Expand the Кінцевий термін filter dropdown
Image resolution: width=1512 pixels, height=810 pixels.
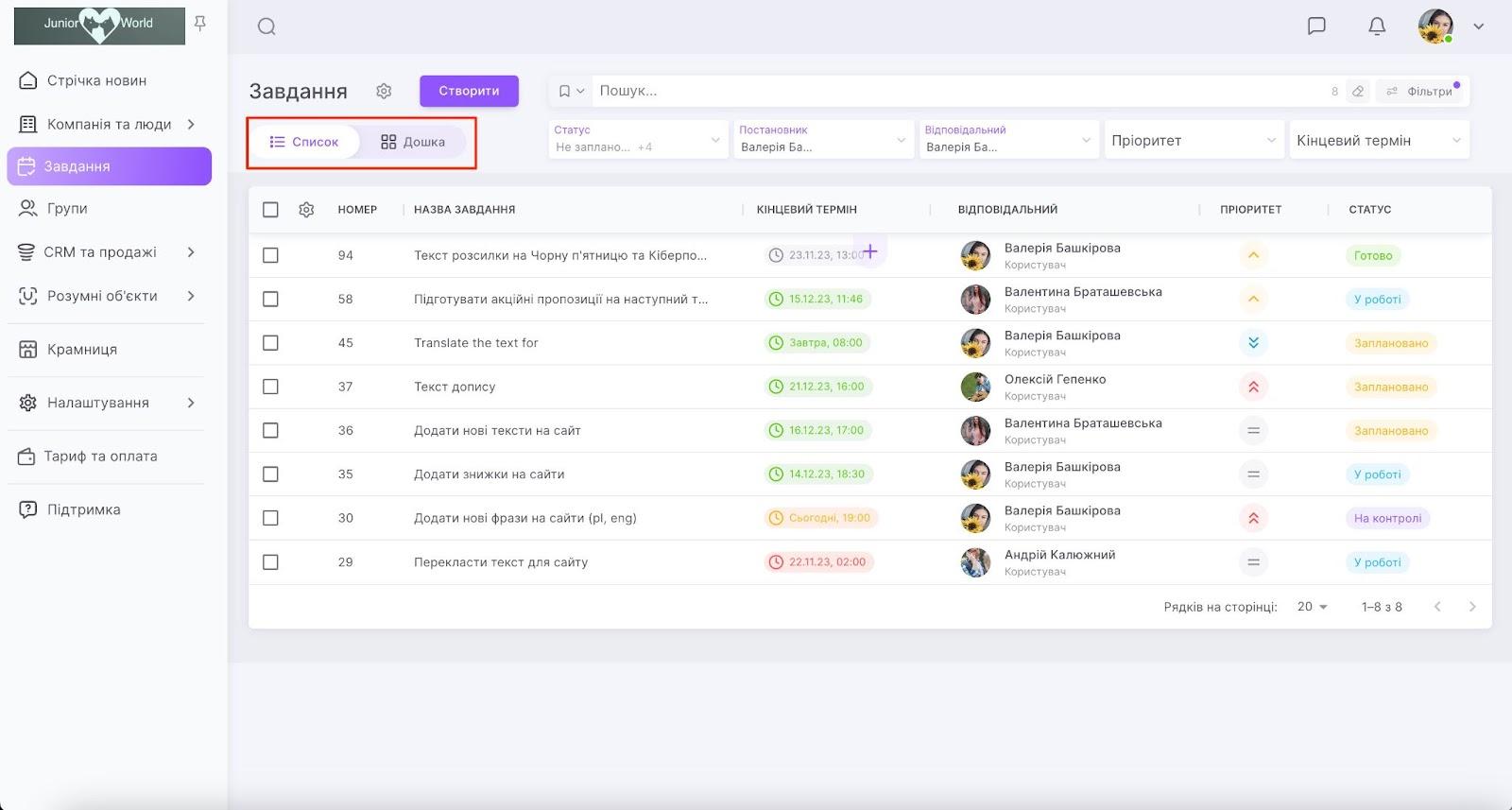[x=1379, y=141]
